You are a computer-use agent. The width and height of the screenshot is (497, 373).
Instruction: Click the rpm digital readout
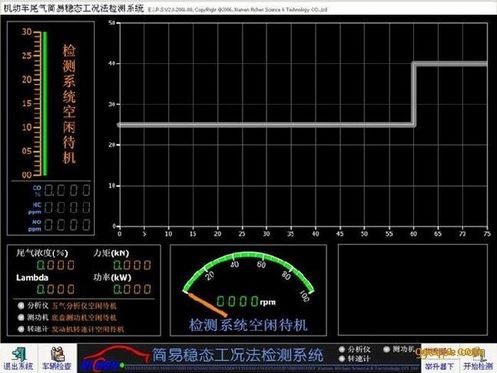pyautogui.click(x=237, y=301)
